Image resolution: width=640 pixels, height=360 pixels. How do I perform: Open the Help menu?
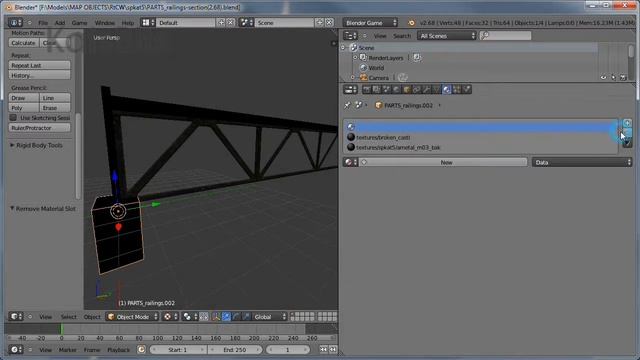tap(128, 23)
